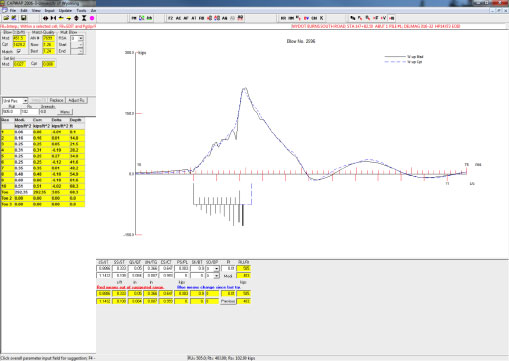Open the RSA dropdown in Mult. Blow
Screen dimensions: 509x361
point(81,39)
